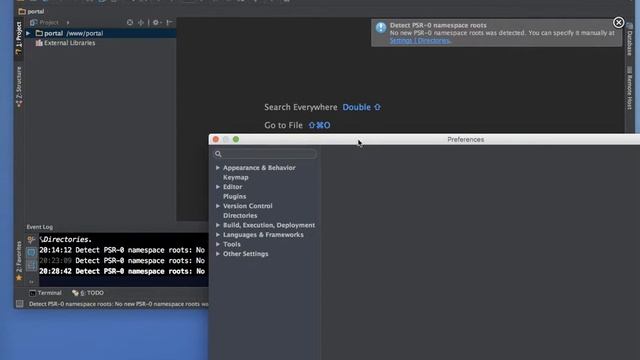The image size is (640, 360).
Task: Select Plugins in Preferences list
Action: [234, 196]
